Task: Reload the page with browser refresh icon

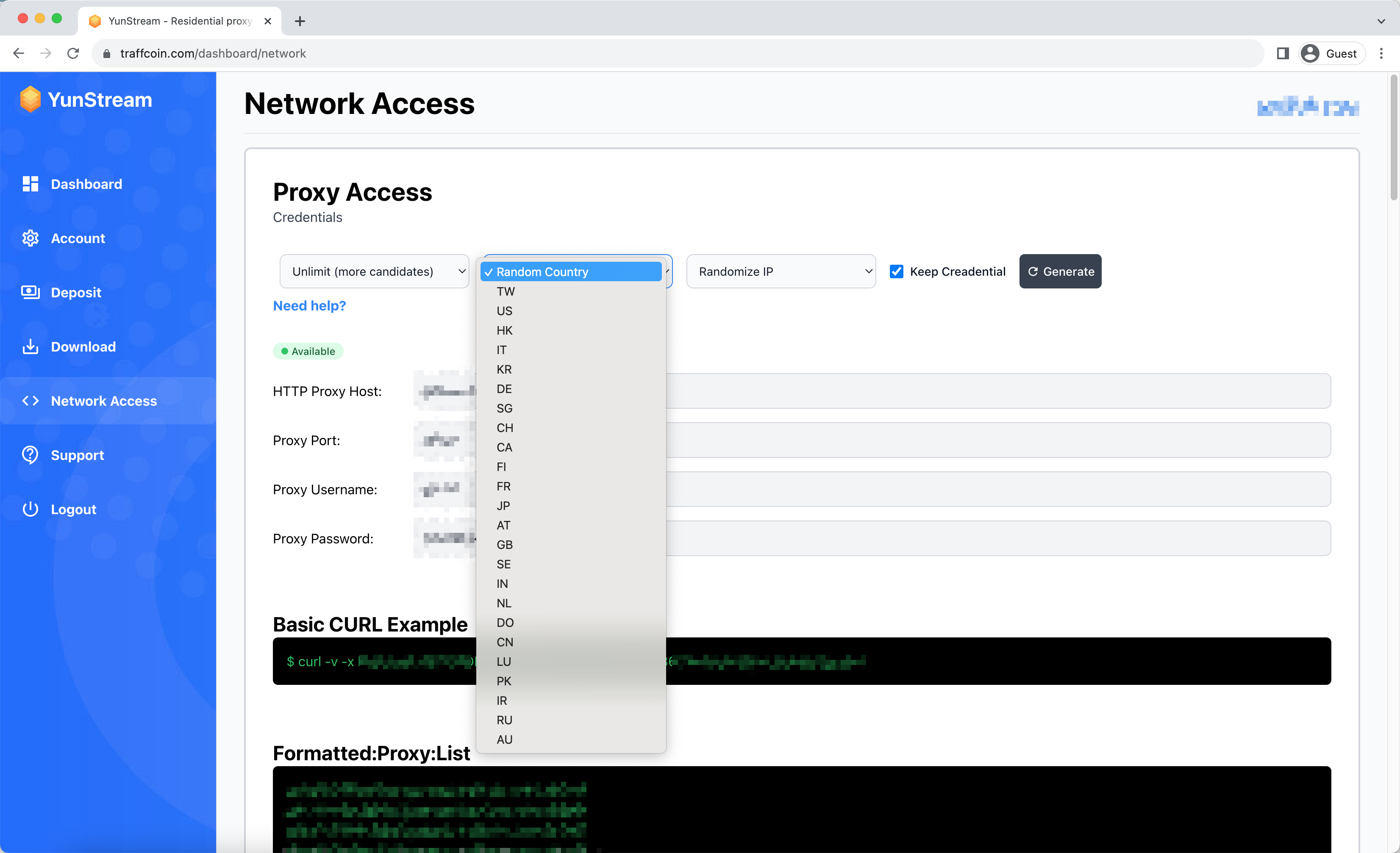Action: 73,53
